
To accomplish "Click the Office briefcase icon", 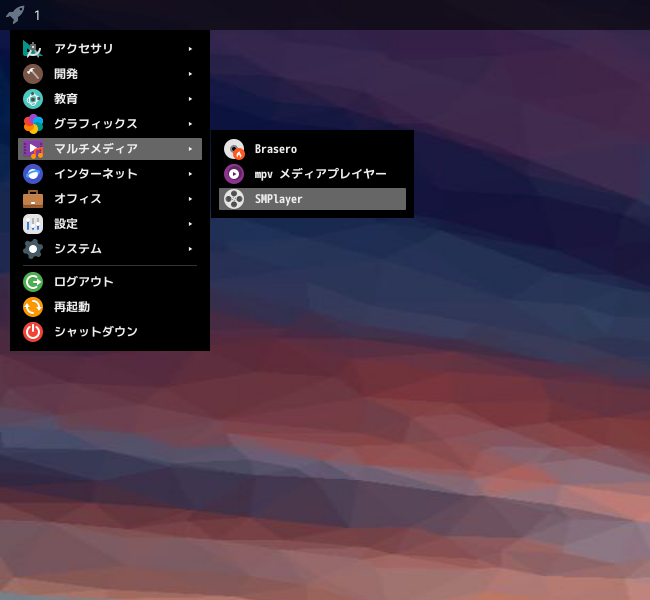I will 33,199.
